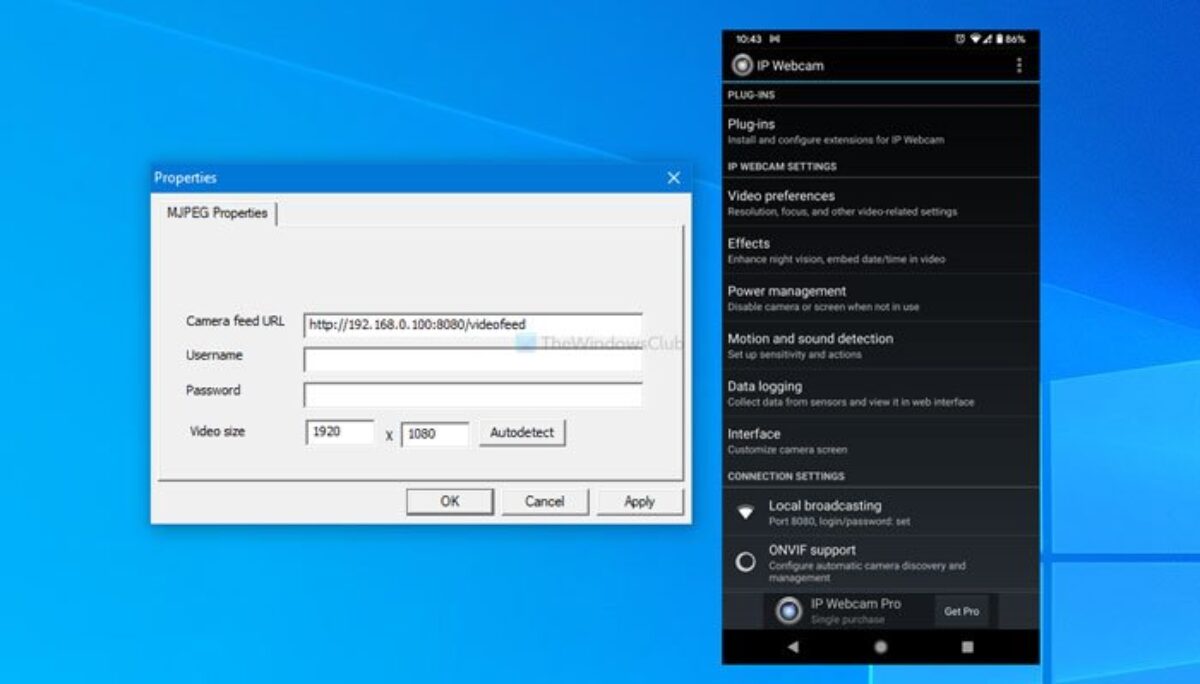Tap the IP Webcam app logo icon
Viewport: 1200px width, 684px height.
coord(742,66)
